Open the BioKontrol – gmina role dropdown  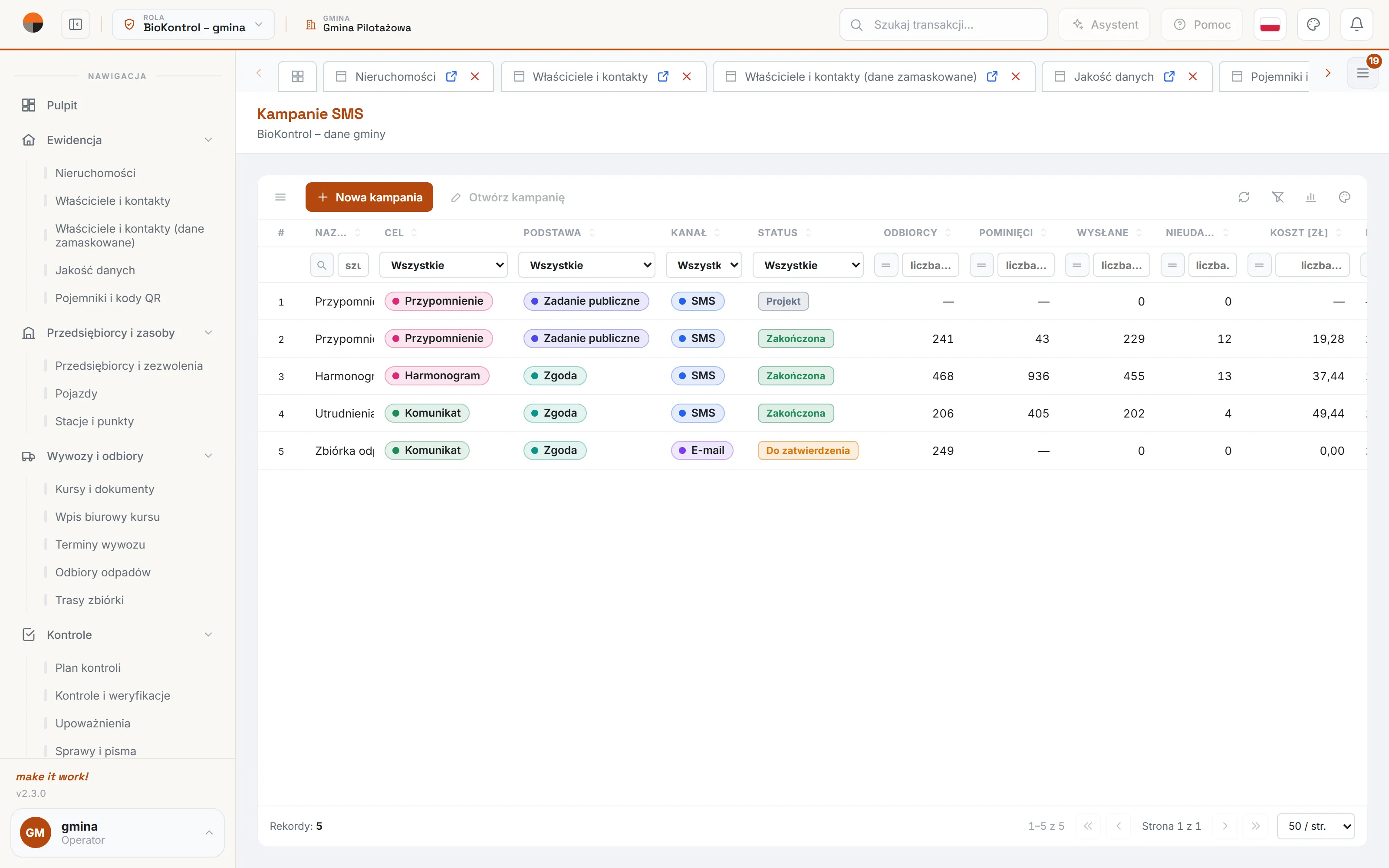point(194,25)
